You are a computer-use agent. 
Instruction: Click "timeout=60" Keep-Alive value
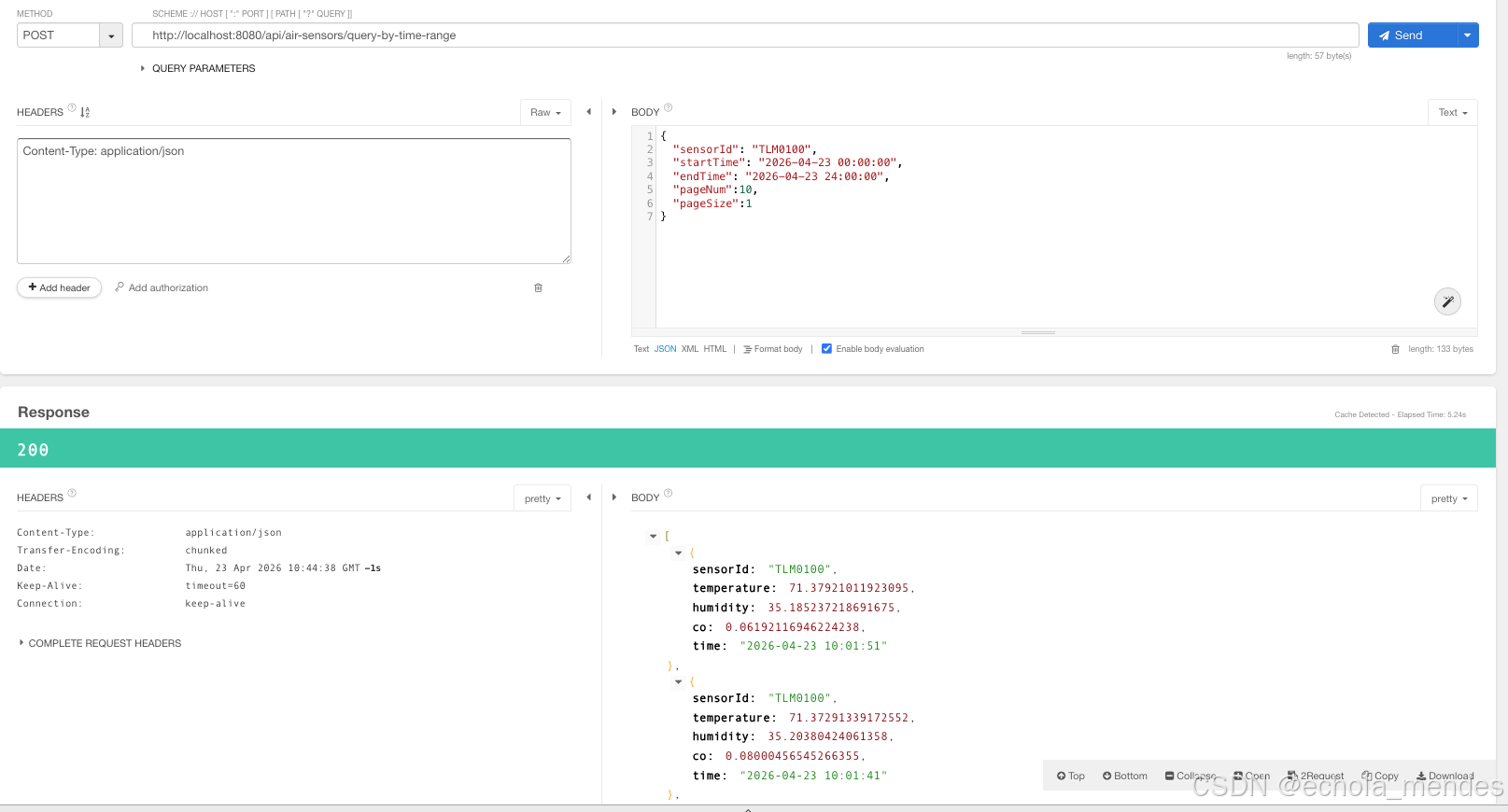tap(216, 586)
